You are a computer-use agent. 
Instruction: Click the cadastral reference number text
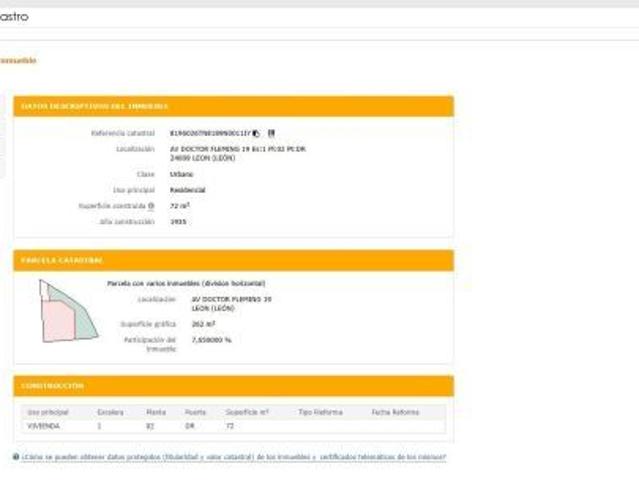210,133
